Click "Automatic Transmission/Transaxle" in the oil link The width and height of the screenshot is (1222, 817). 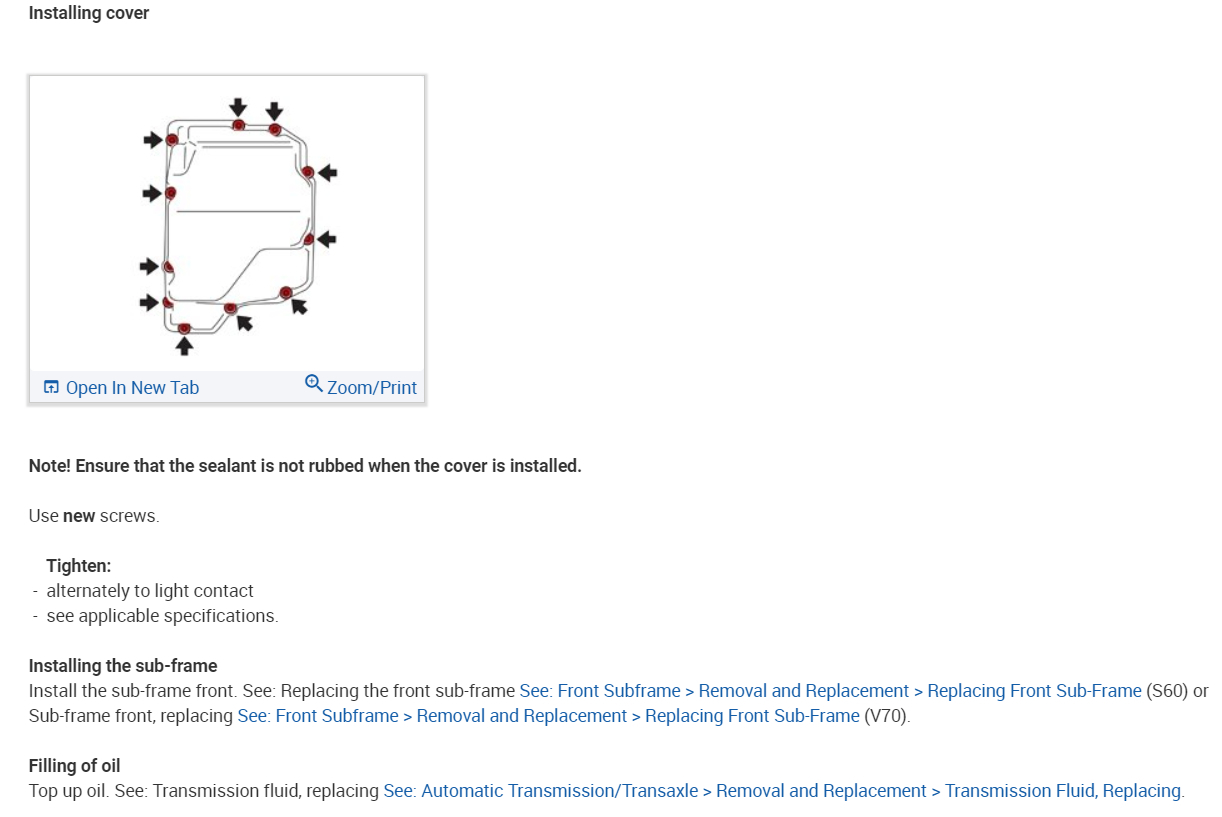(560, 791)
